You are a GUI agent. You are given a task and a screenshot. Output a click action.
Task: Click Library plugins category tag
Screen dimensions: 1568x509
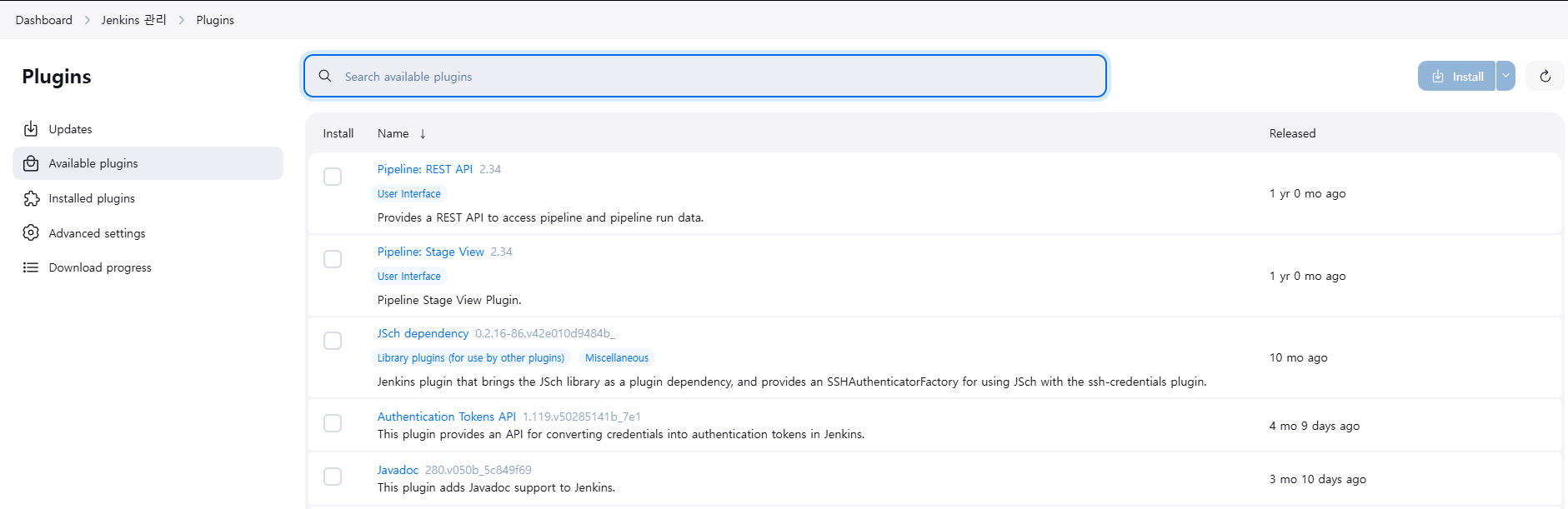[470, 357]
